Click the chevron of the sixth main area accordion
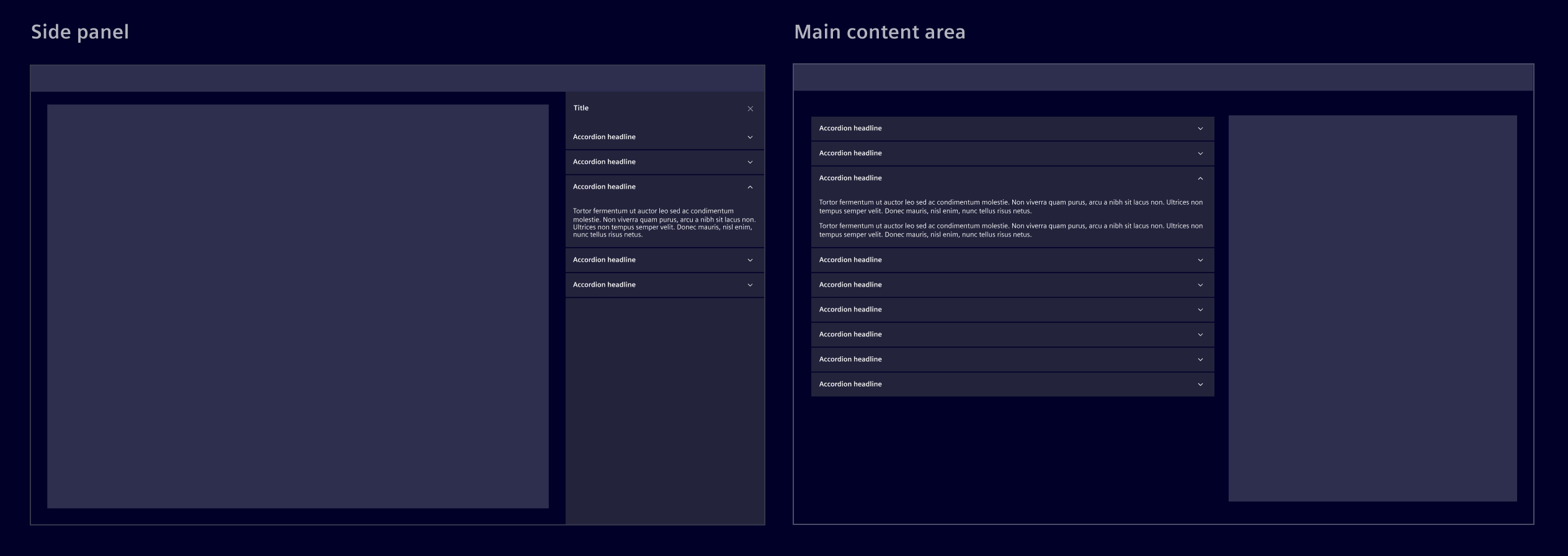The image size is (1568, 556). (1200, 310)
